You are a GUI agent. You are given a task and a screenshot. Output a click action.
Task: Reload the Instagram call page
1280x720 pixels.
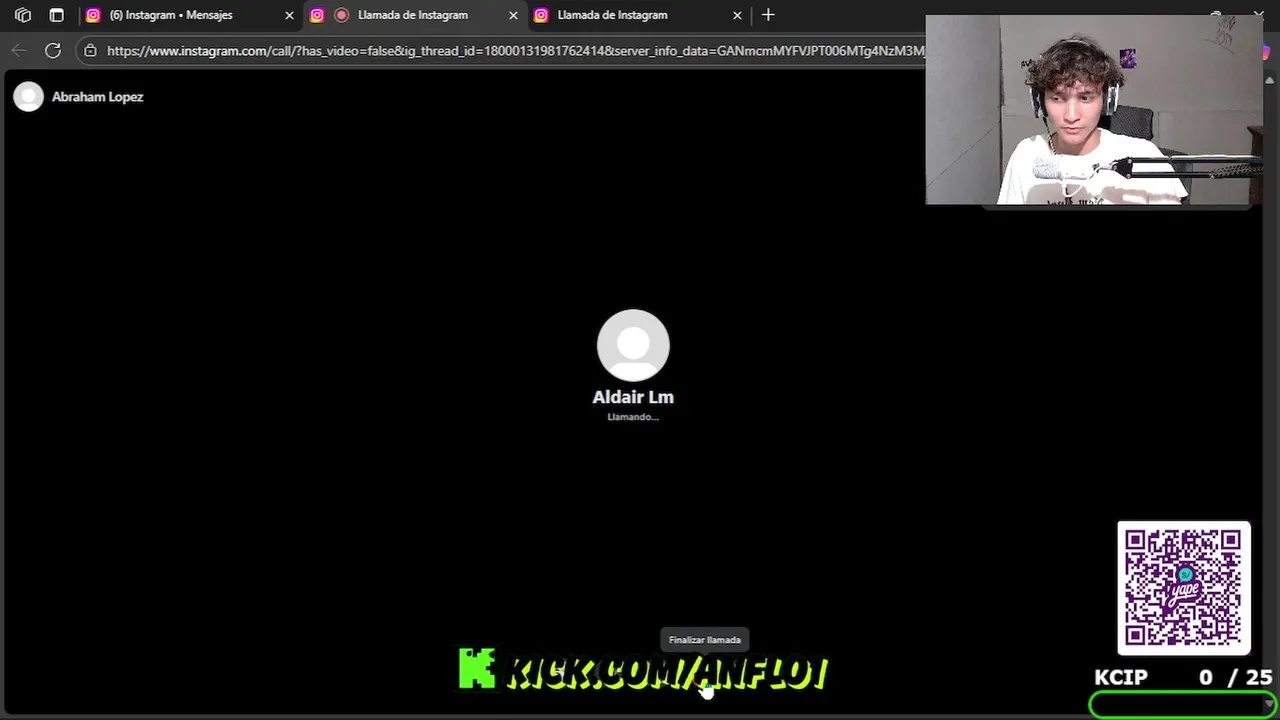coord(53,50)
